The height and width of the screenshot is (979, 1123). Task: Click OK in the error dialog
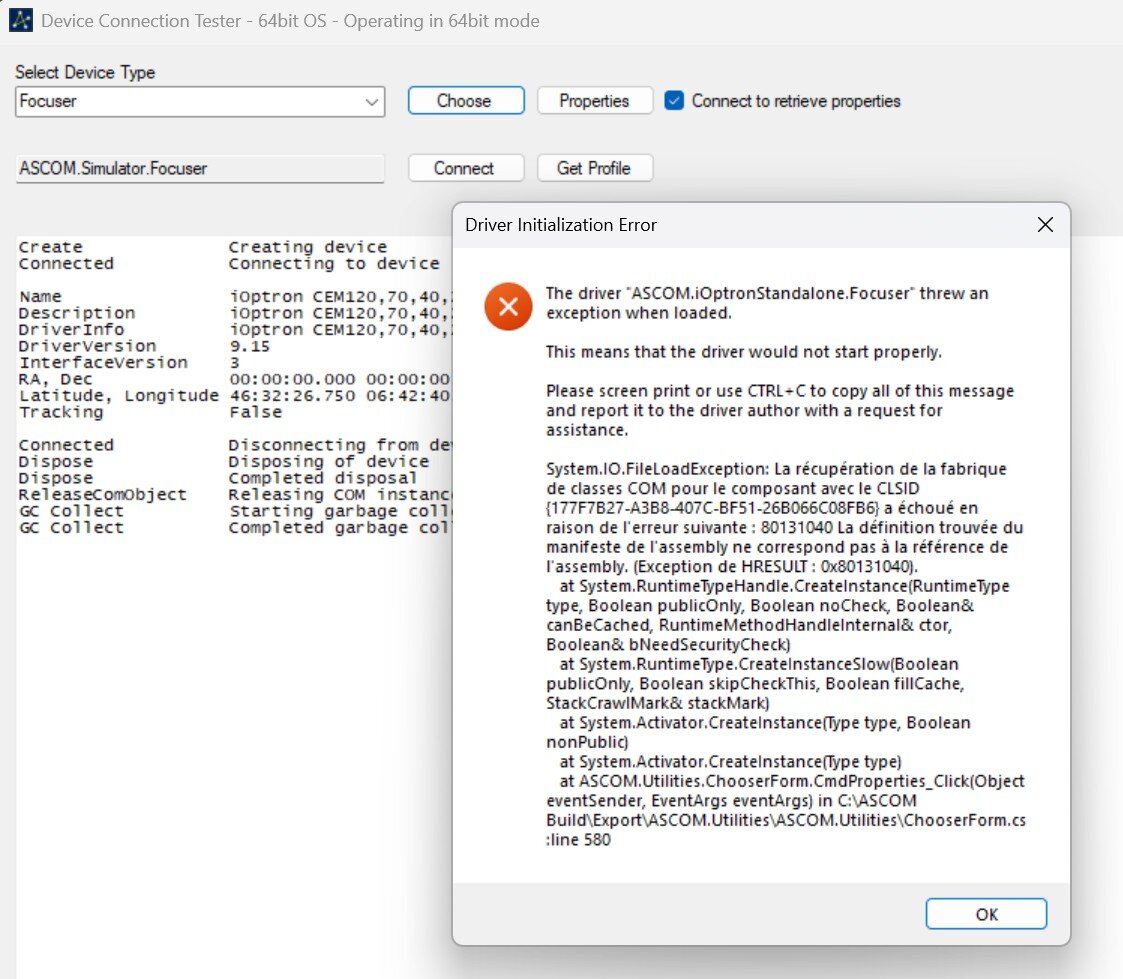coord(986,914)
